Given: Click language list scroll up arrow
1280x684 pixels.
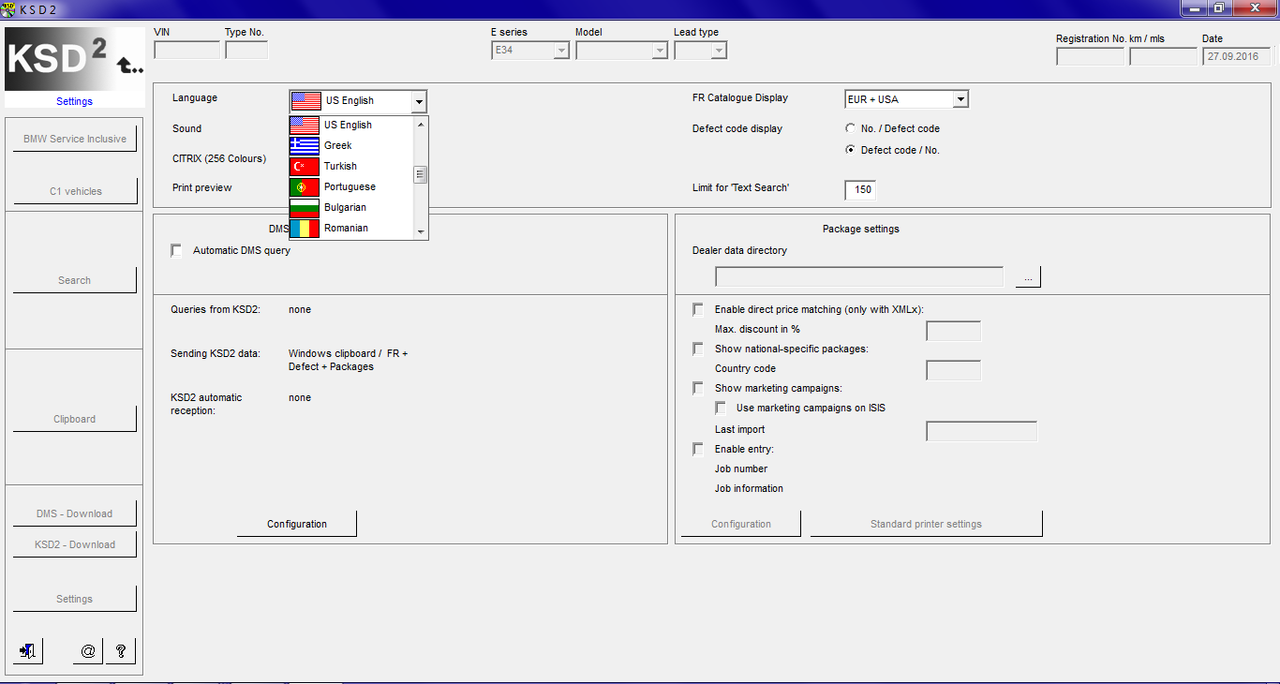Looking at the screenshot, I should coord(421,124).
